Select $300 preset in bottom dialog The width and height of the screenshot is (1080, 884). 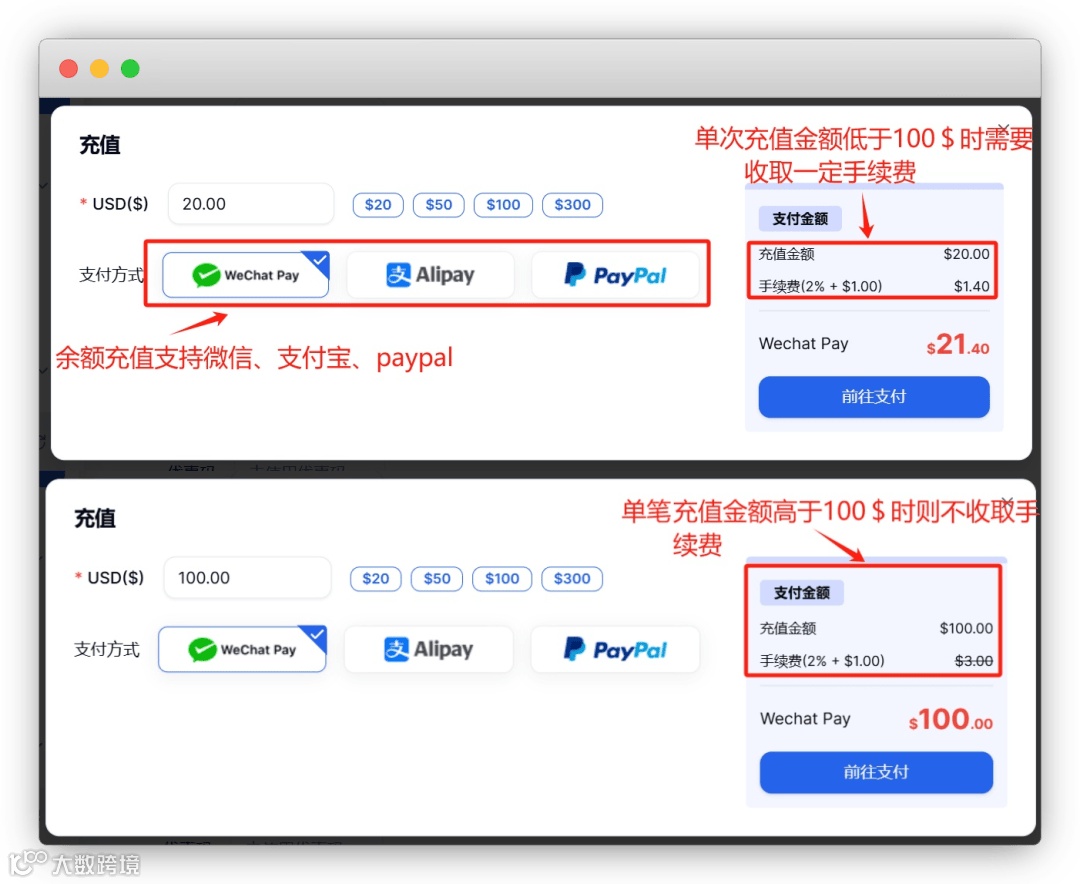(572, 579)
